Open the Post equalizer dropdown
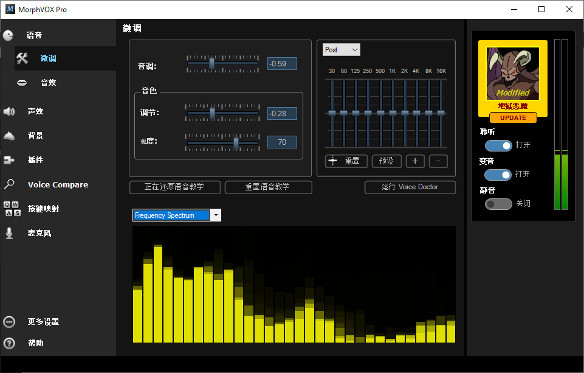The height and width of the screenshot is (373, 584). 341,50
